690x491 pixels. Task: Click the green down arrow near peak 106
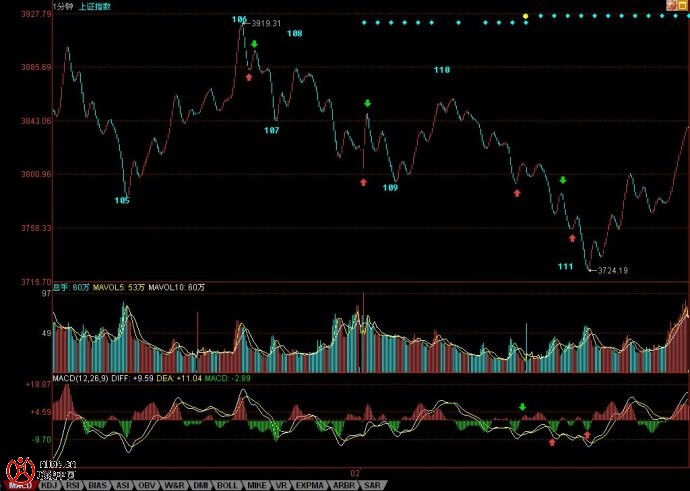(x=254, y=44)
